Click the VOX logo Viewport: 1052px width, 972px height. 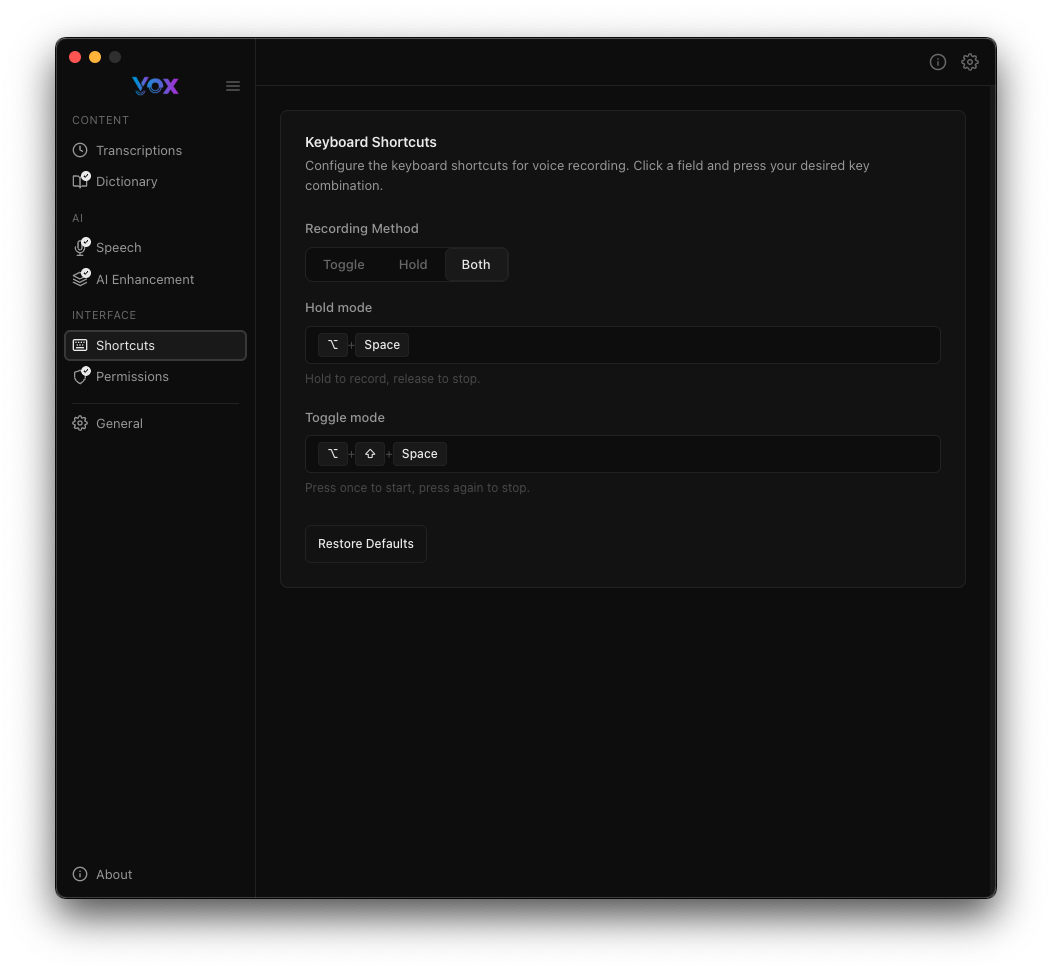pyautogui.click(x=155, y=86)
